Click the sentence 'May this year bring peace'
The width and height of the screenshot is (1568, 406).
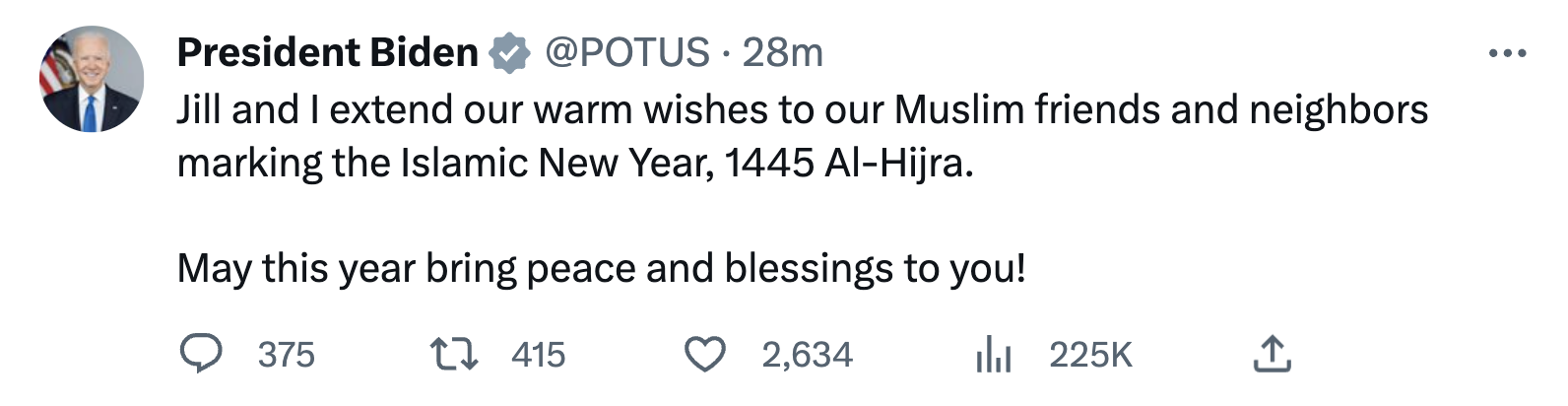point(601,268)
